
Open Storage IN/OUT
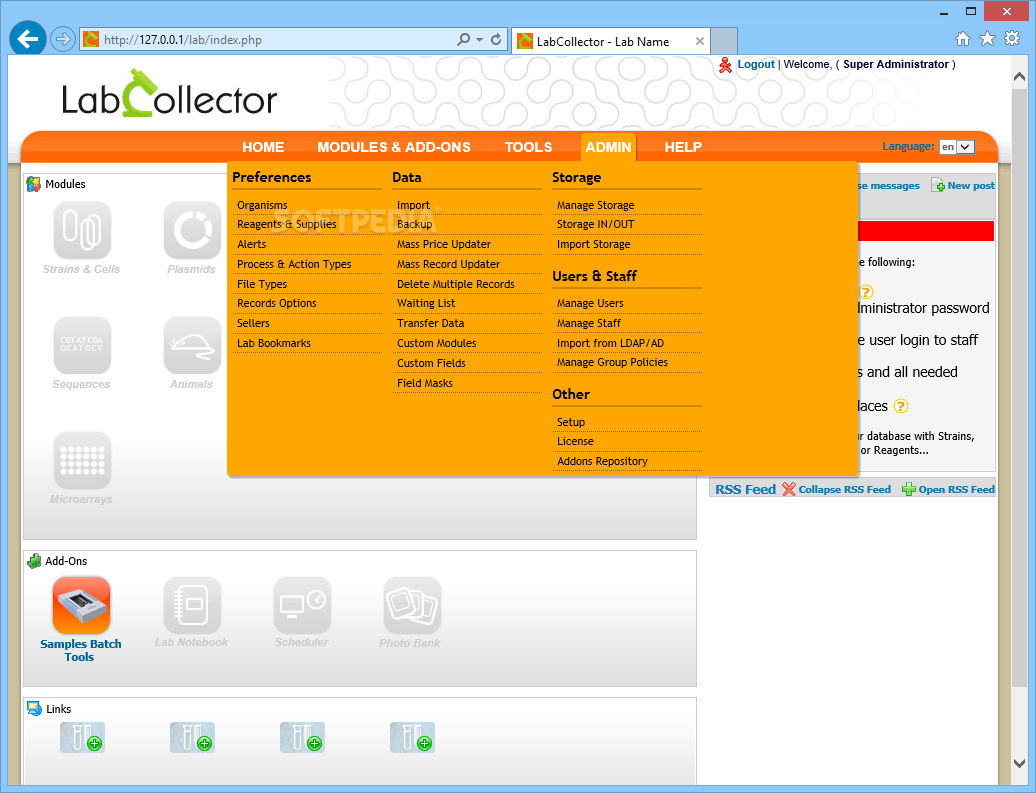(595, 225)
